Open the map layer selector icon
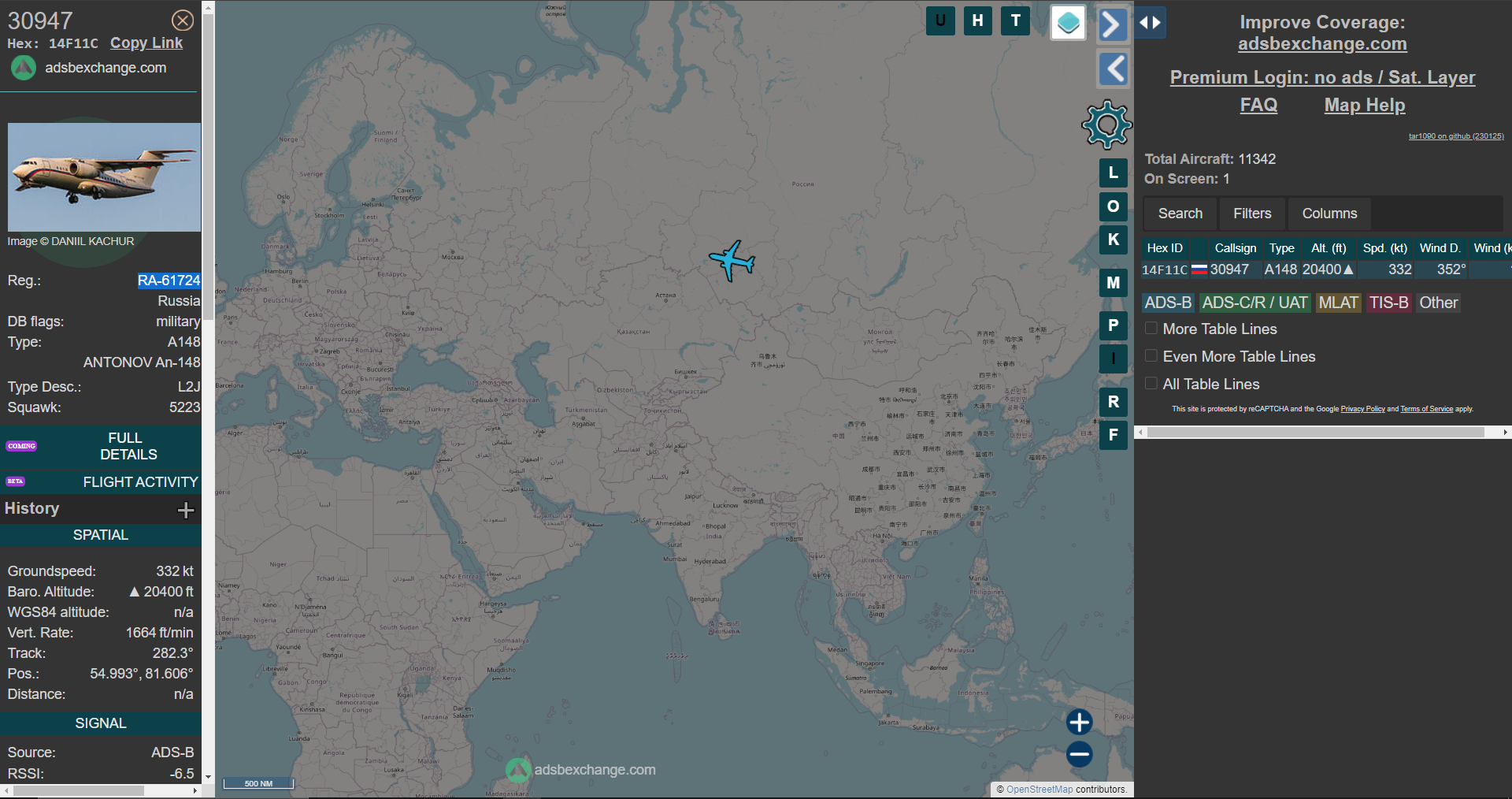This screenshot has height=799, width=1512. pyautogui.click(x=1068, y=23)
